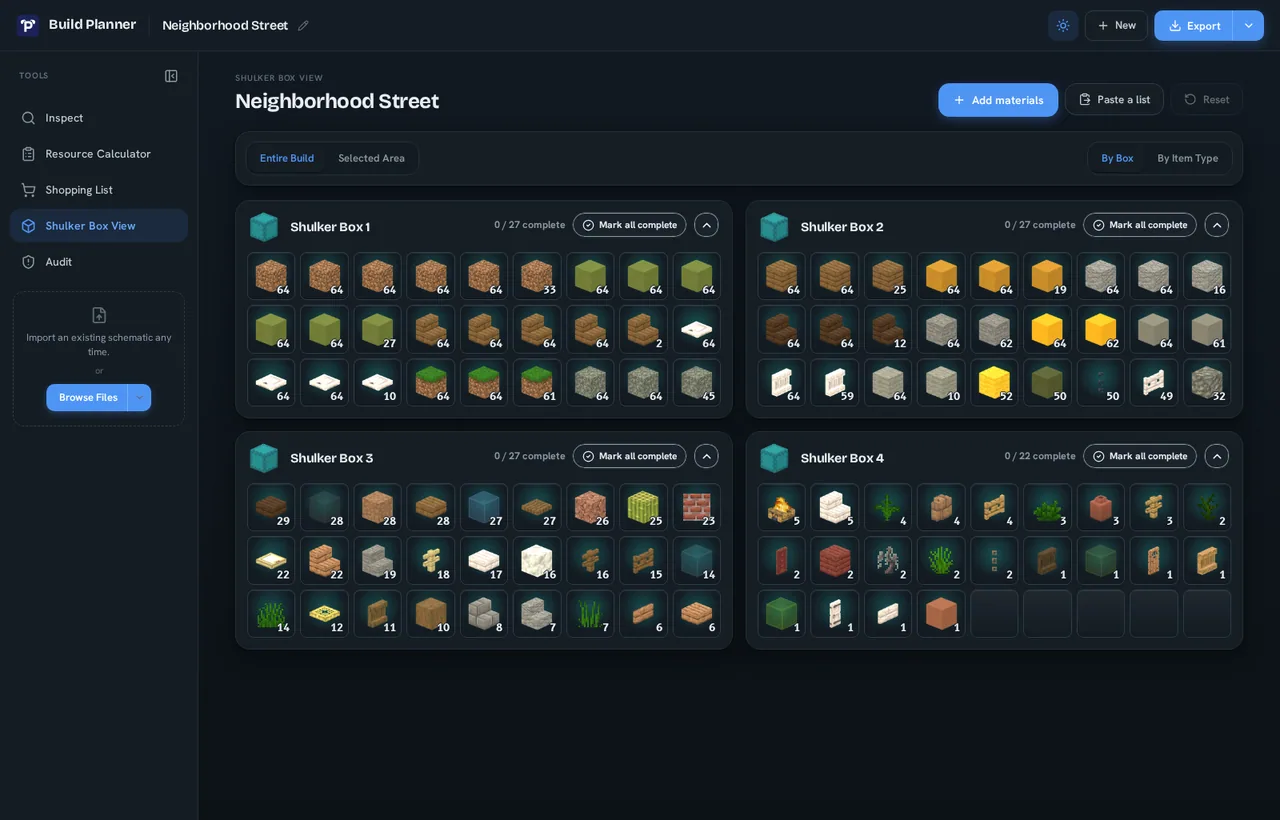Click the Shulker Box 4 cyan box icon
Screen dimensions: 1280x820
click(x=774, y=458)
